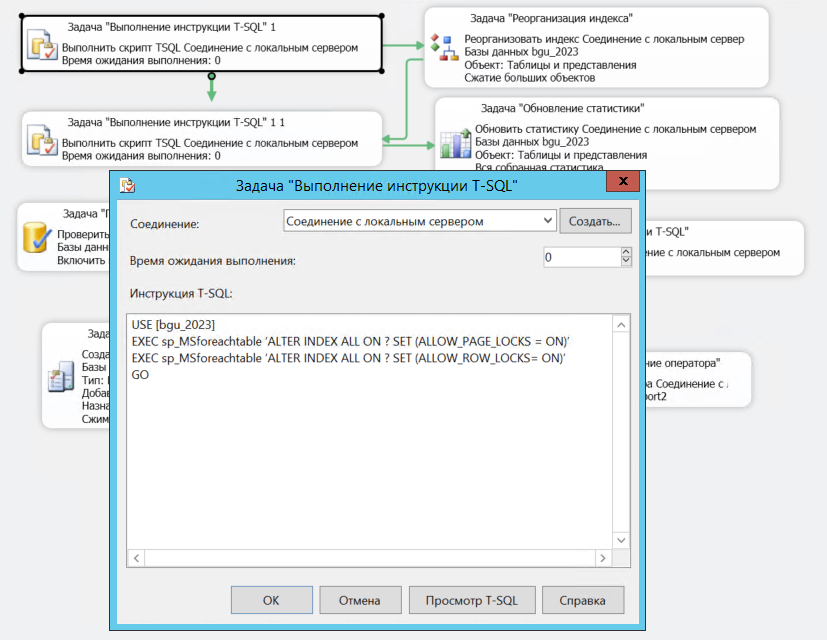Image resolution: width=827 pixels, height=640 pixels.
Task: Select green arrow connector between T-SQL tasks
Action: tap(211, 89)
